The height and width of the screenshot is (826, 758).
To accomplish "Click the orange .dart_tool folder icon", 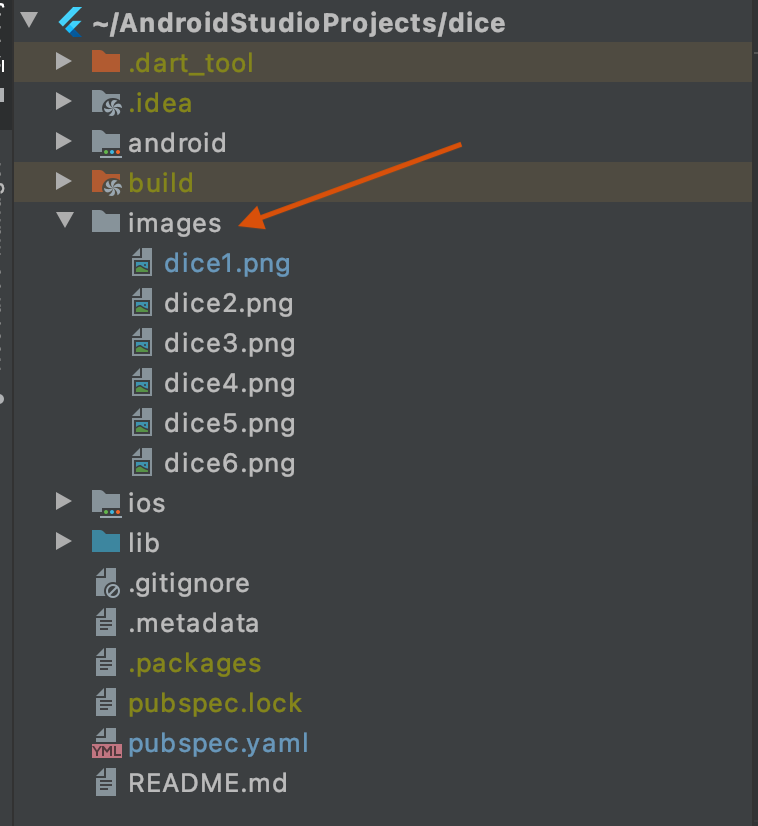I will tap(105, 63).
